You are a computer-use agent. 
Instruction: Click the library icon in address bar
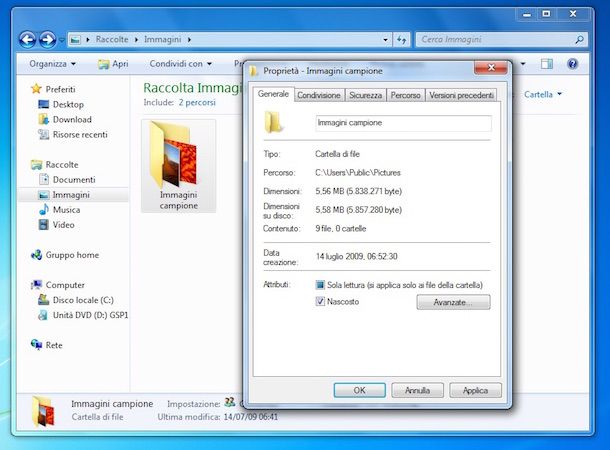click(75, 40)
